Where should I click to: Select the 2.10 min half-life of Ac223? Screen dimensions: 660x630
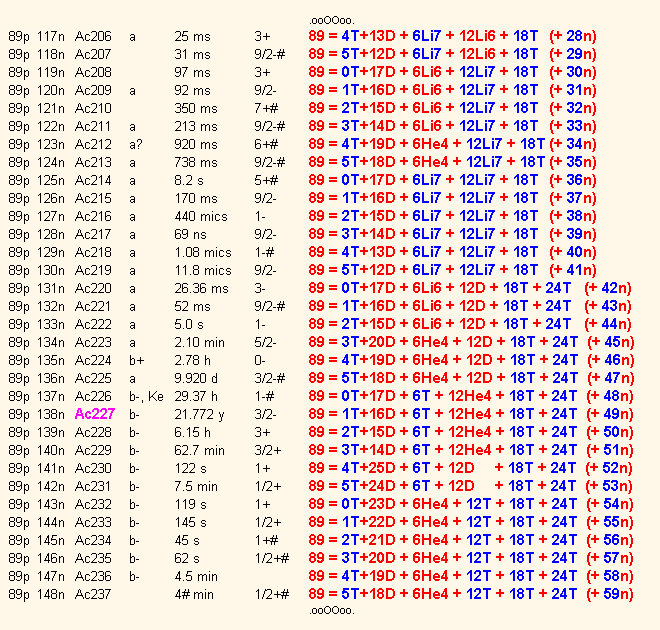(196, 342)
